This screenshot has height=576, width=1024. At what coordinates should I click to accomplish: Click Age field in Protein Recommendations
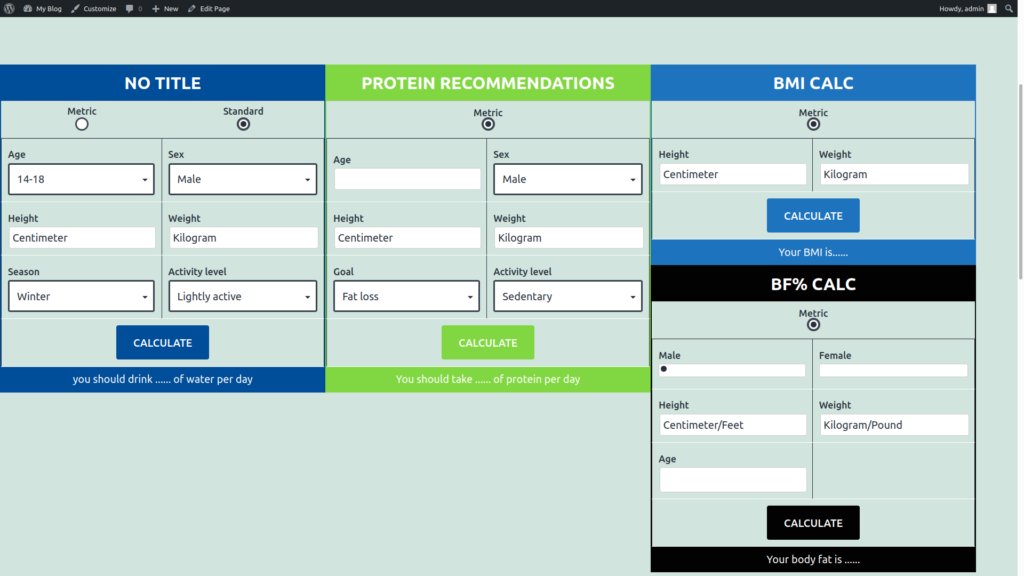point(407,179)
